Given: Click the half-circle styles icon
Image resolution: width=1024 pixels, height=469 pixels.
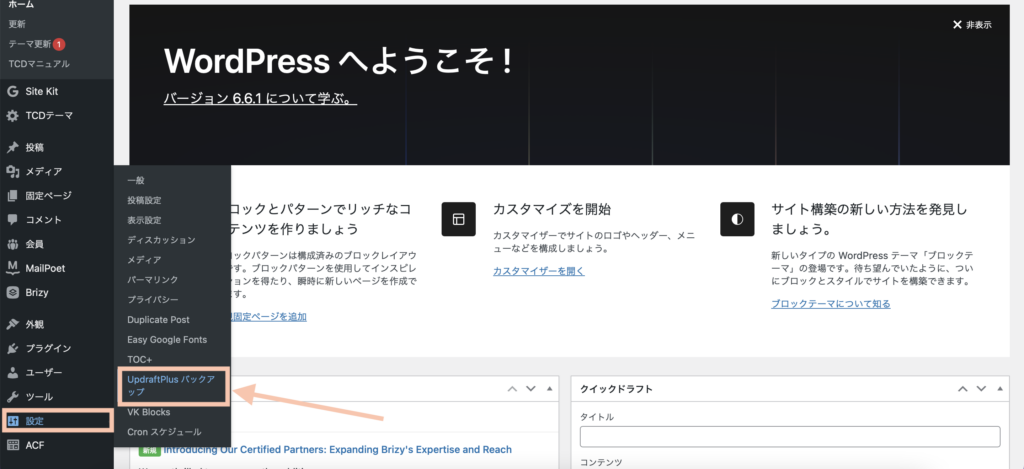Looking at the screenshot, I should coord(737,219).
